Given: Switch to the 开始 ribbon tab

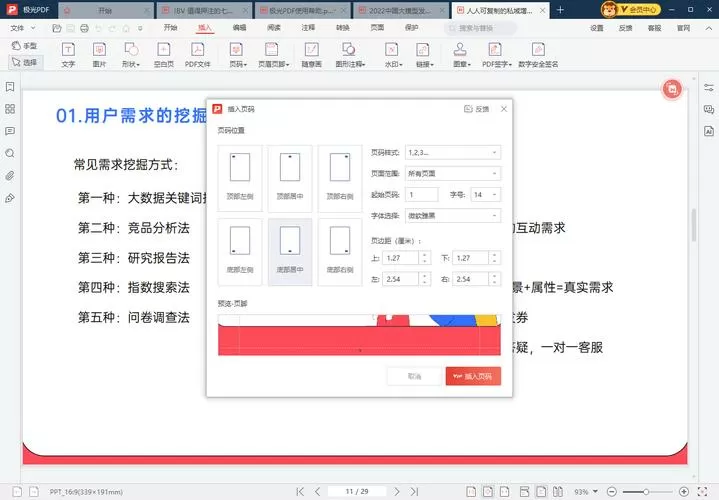Looking at the screenshot, I should tap(170, 28).
